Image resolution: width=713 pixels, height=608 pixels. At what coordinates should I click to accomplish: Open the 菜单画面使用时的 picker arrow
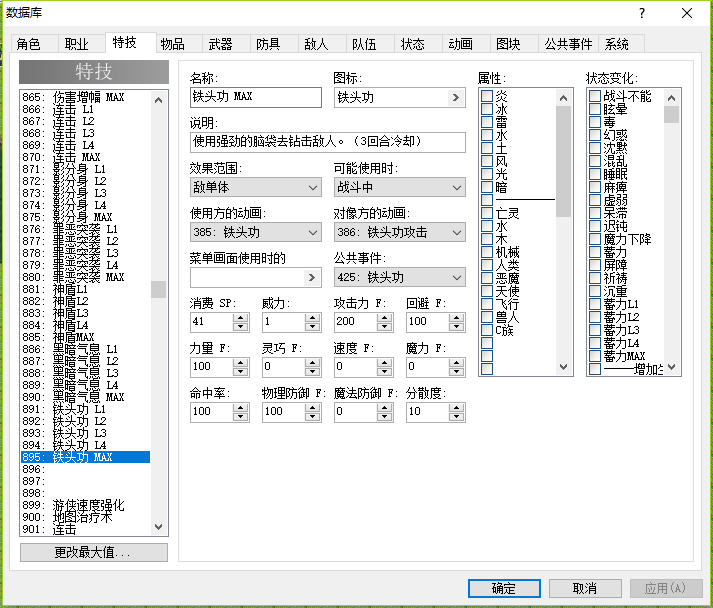(311, 277)
